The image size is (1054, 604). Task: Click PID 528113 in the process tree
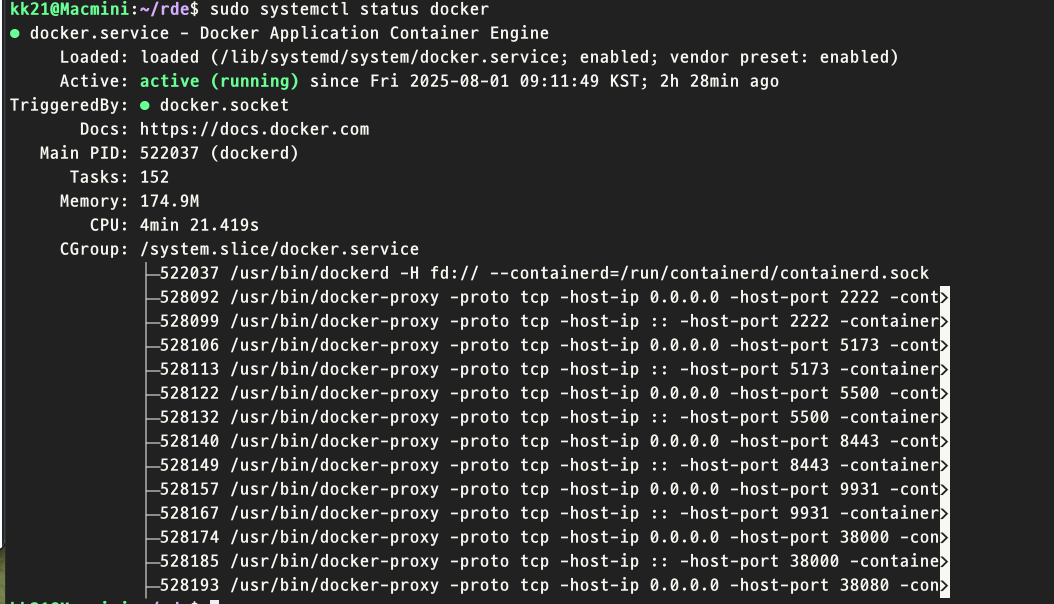[190, 369]
